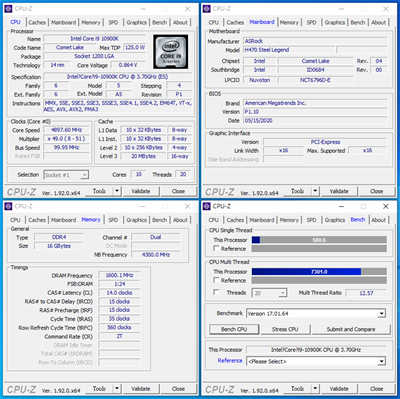Screen dimensions: 400x399
Task: Open Bench tab in the Memory window
Action: point(159,220)
